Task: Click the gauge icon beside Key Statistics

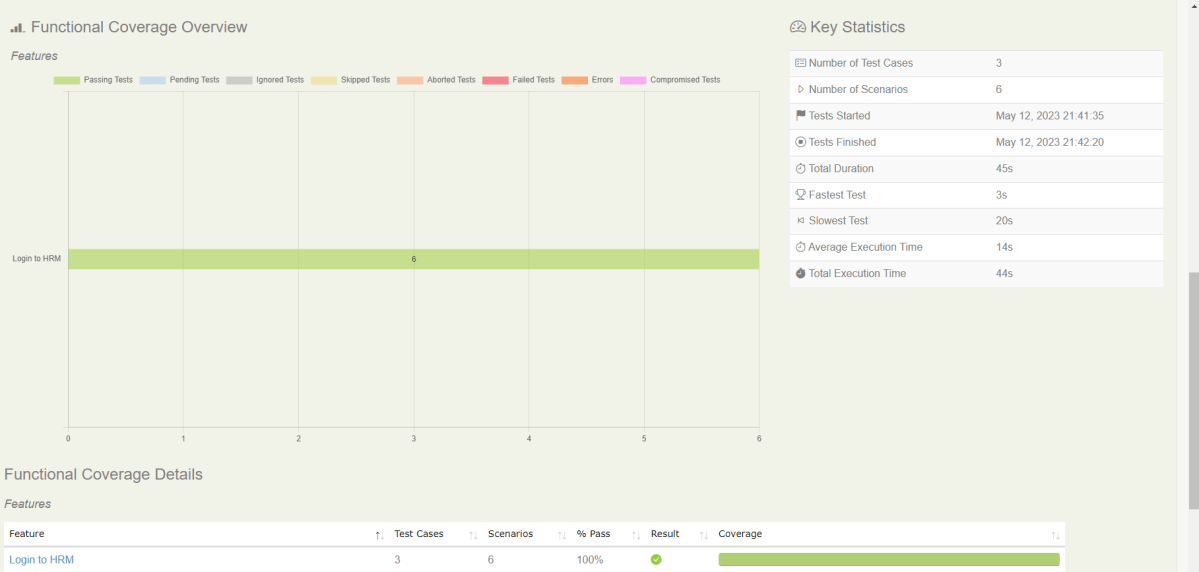Action: [797, 28]
